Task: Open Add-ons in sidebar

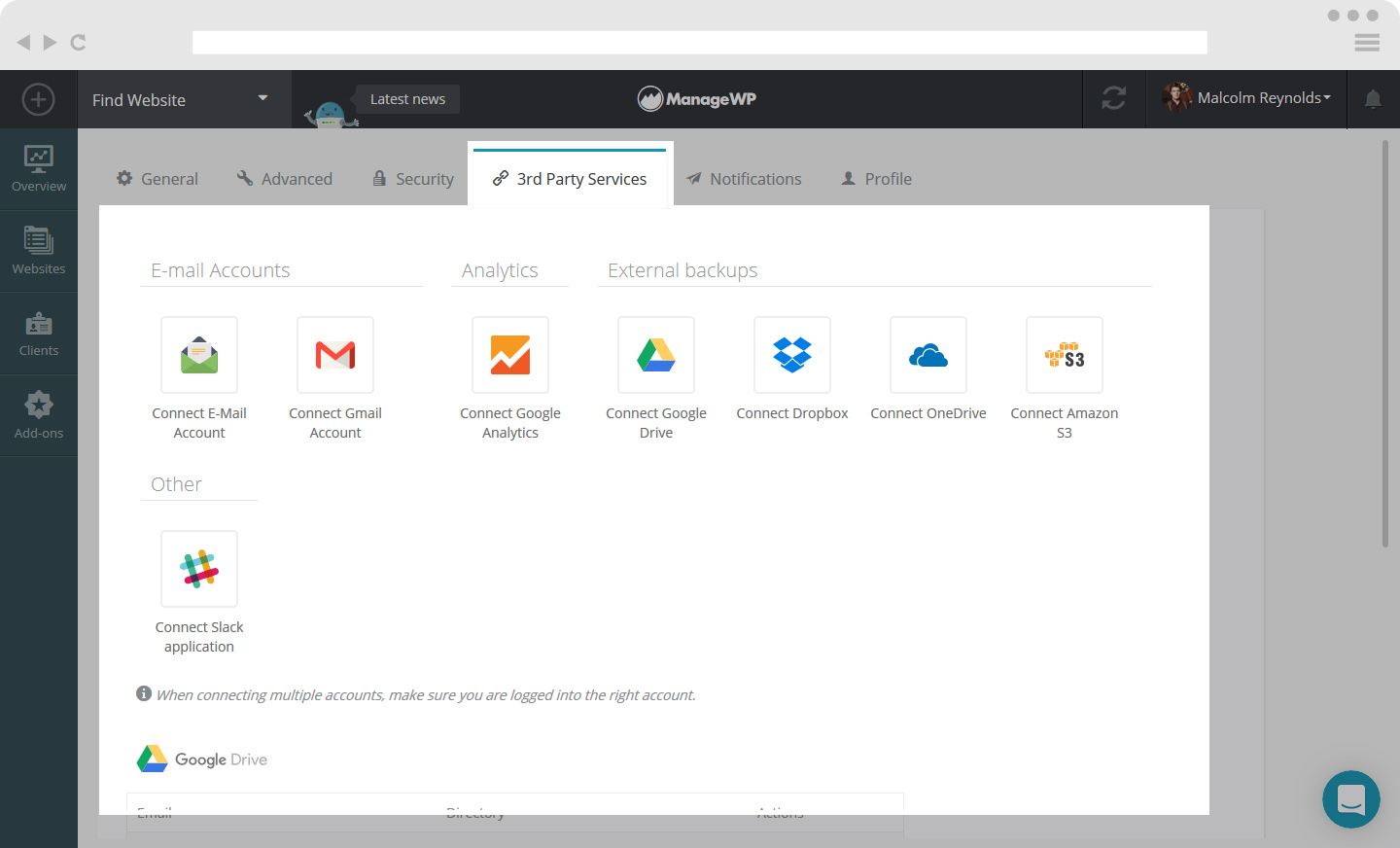Action: (39, 415)
